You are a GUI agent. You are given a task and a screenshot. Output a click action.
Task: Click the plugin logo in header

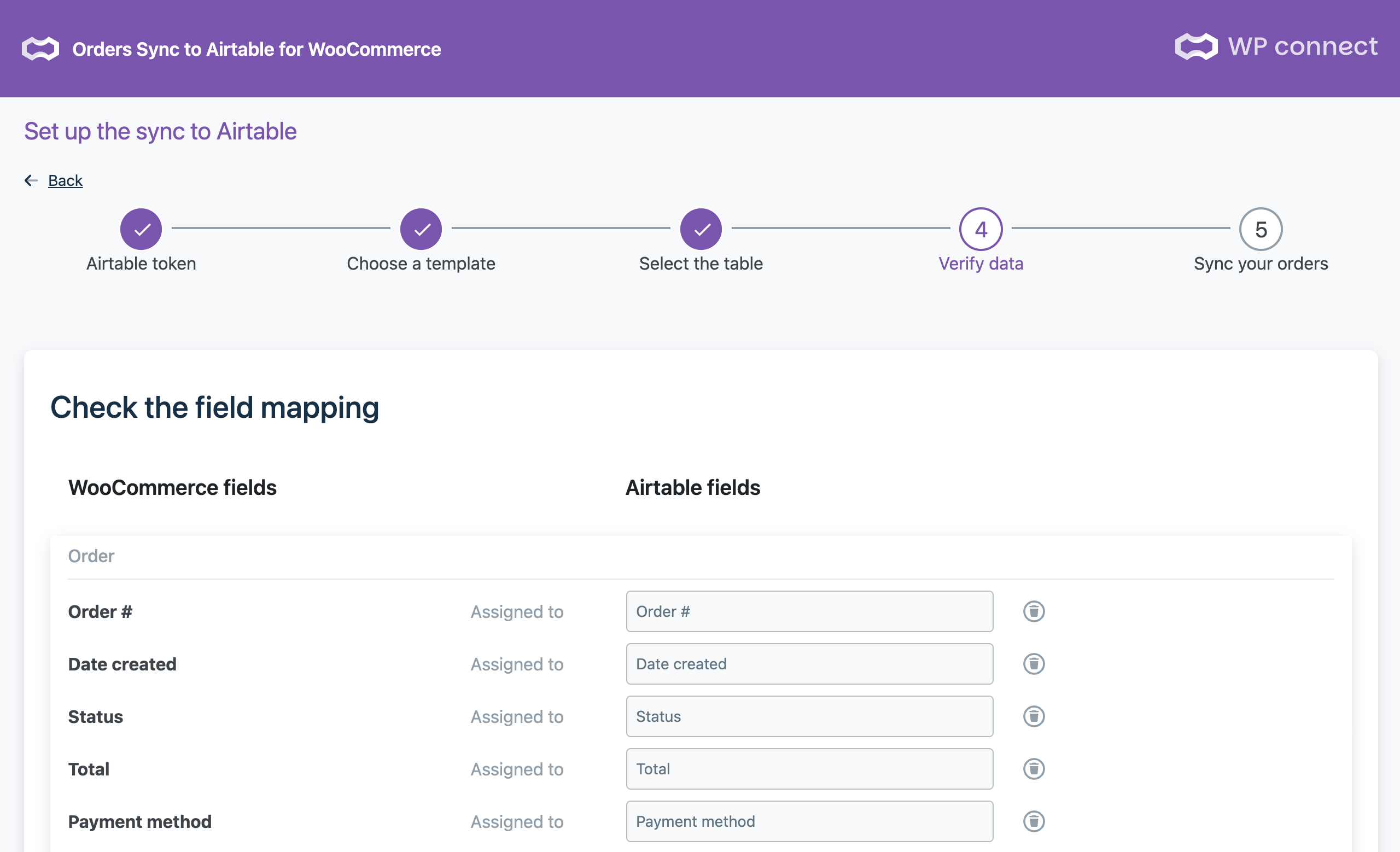click(x=40, y=49)
